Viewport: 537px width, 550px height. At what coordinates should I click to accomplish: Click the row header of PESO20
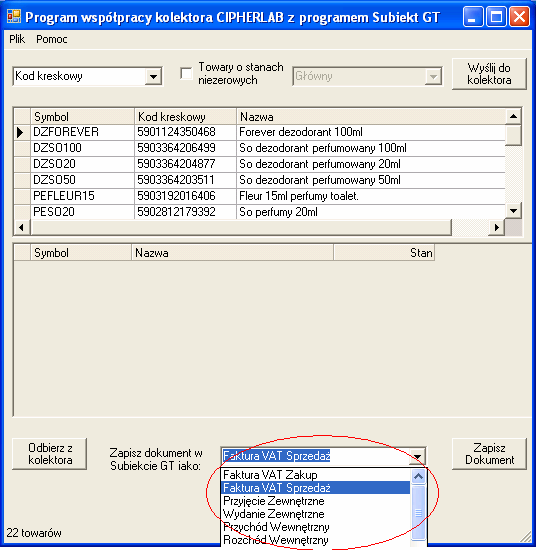[x=22, y=212]
